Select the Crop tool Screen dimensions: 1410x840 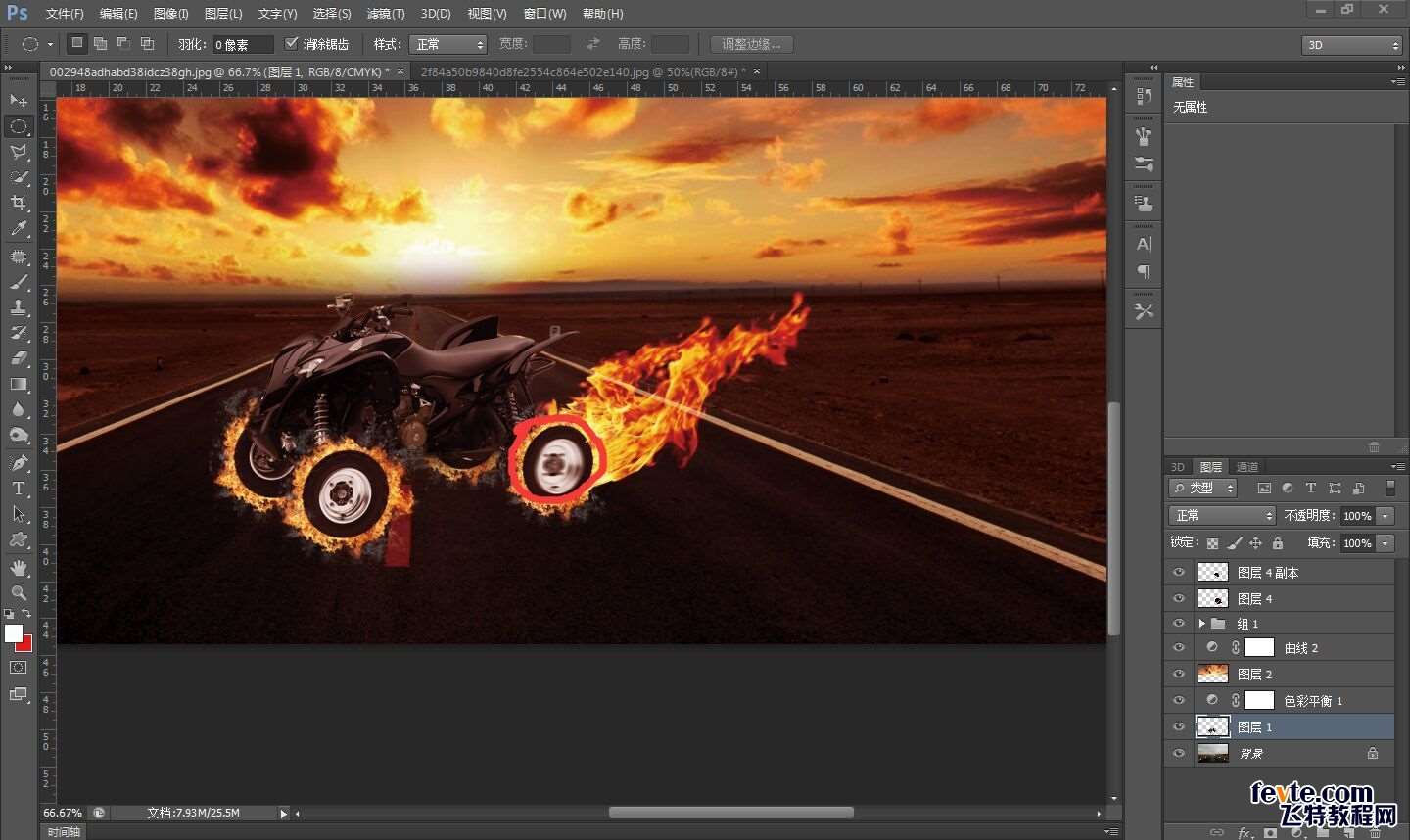click(19, 203)
